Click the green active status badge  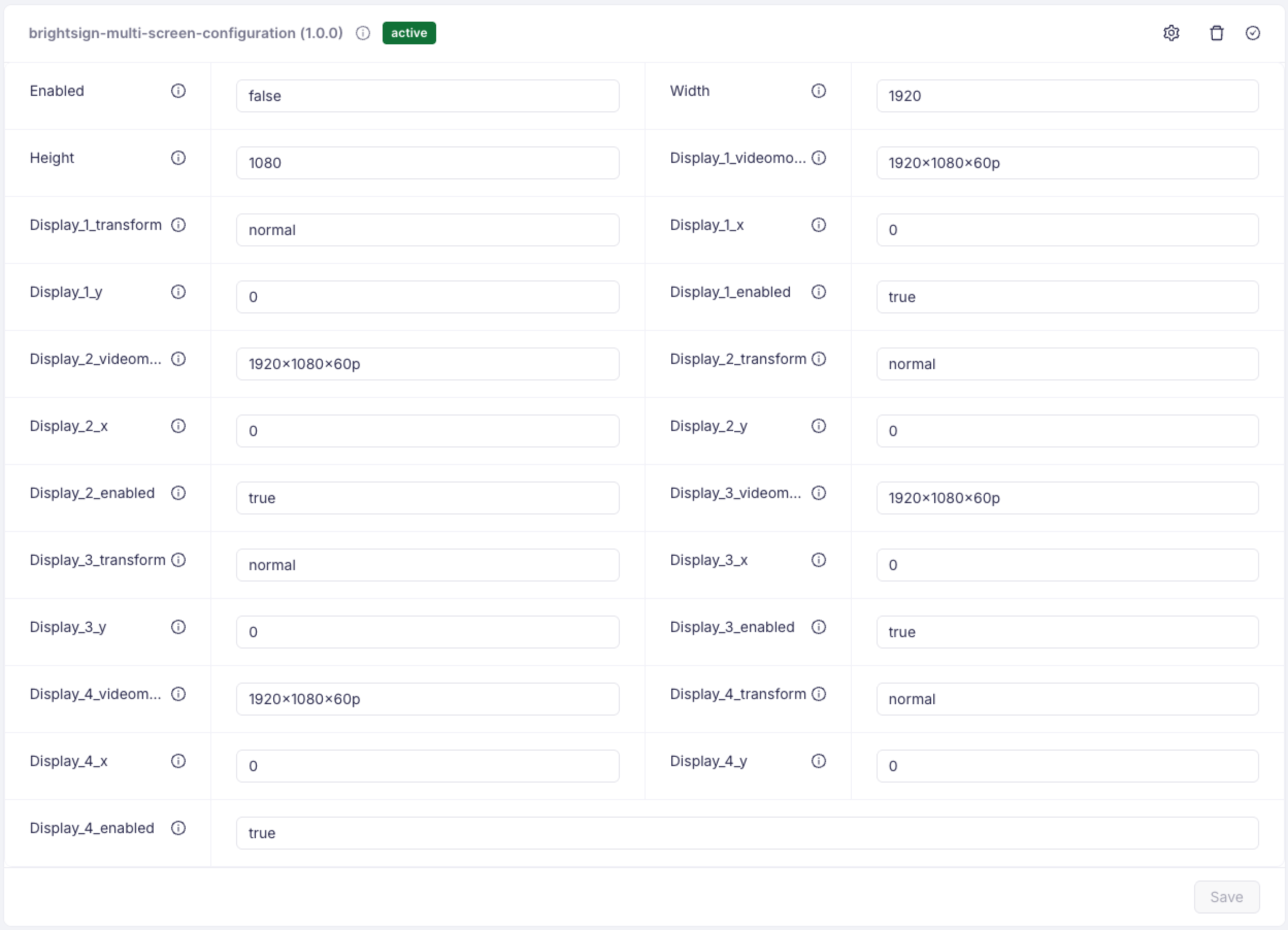point(409,34)
